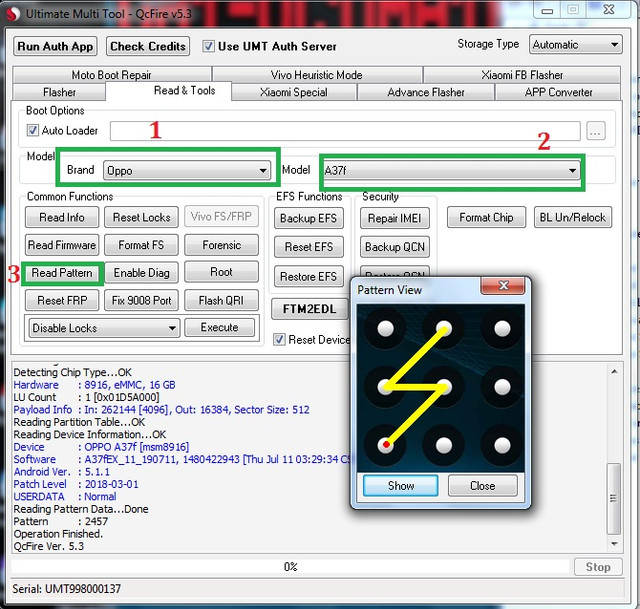Open the Xiaomi Special tab
The height and width of the screenshot is (609, 640).
click(294, 92)
